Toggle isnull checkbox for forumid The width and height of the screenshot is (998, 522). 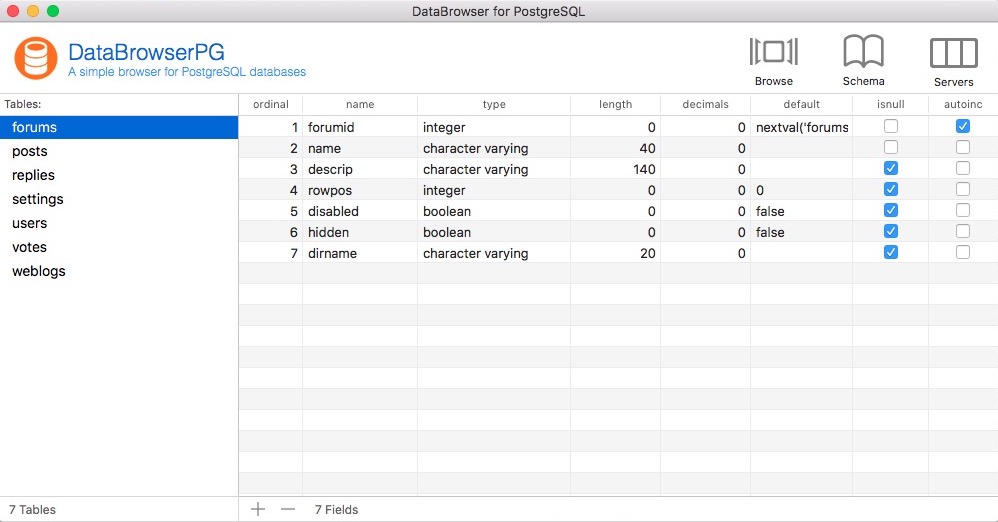pos(891,126)
